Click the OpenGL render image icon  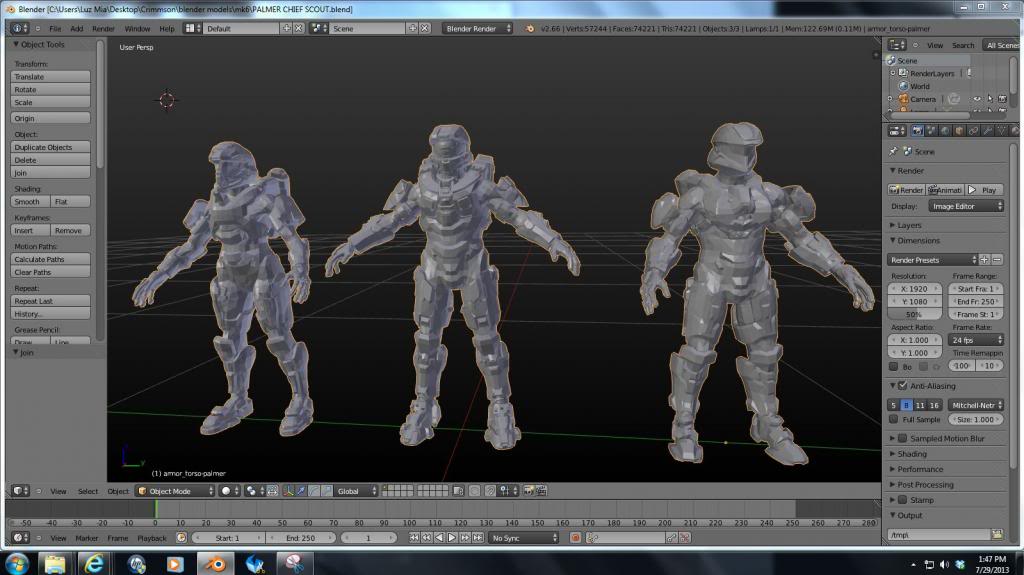tap(529, 491)
